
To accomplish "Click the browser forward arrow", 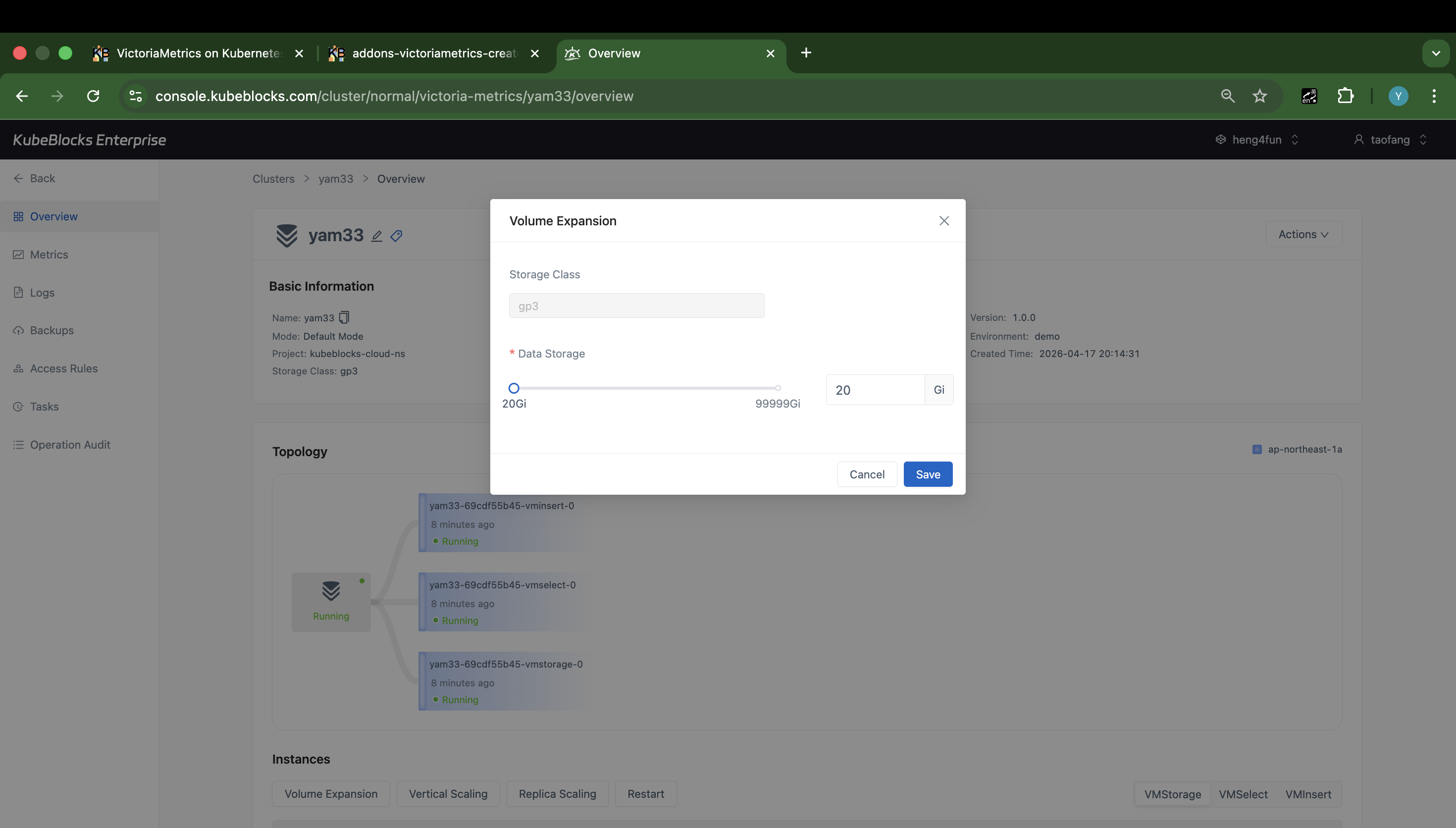I will [57, 96].
